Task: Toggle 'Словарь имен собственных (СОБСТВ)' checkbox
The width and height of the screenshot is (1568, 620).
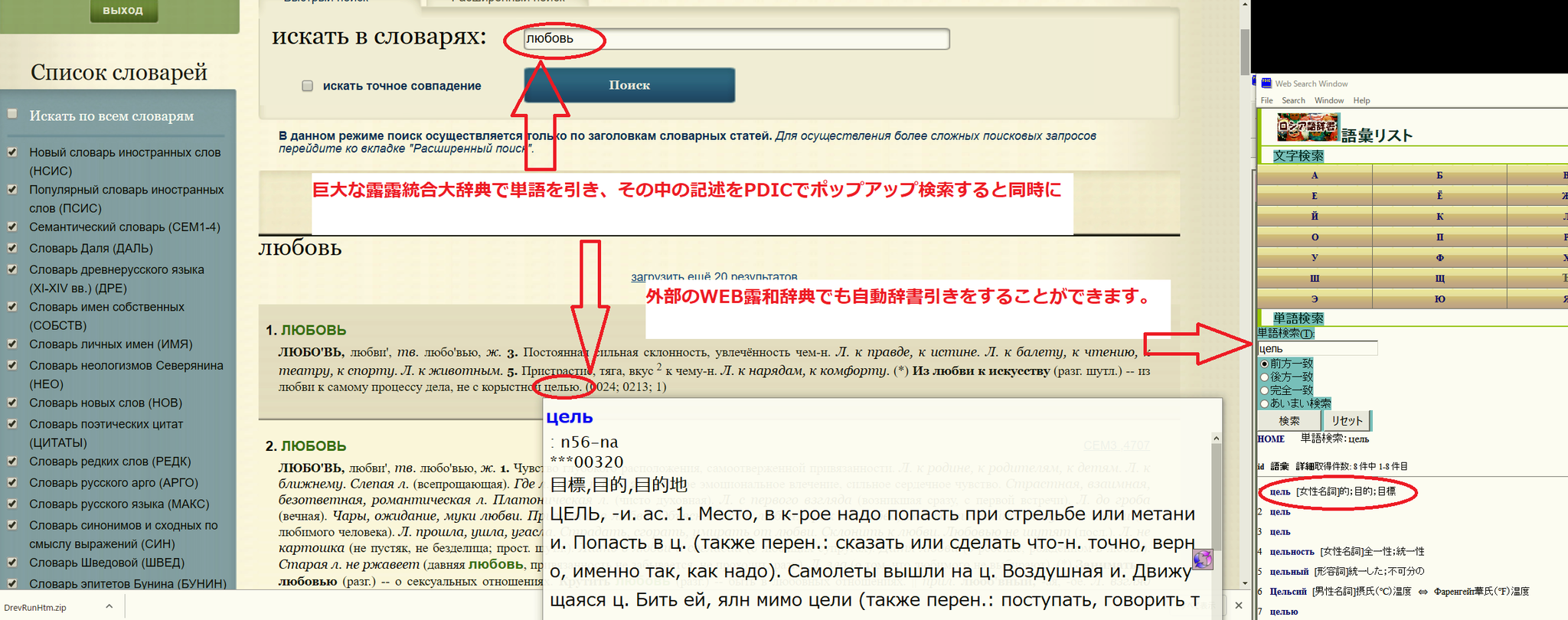Action: tap(12, 306)
